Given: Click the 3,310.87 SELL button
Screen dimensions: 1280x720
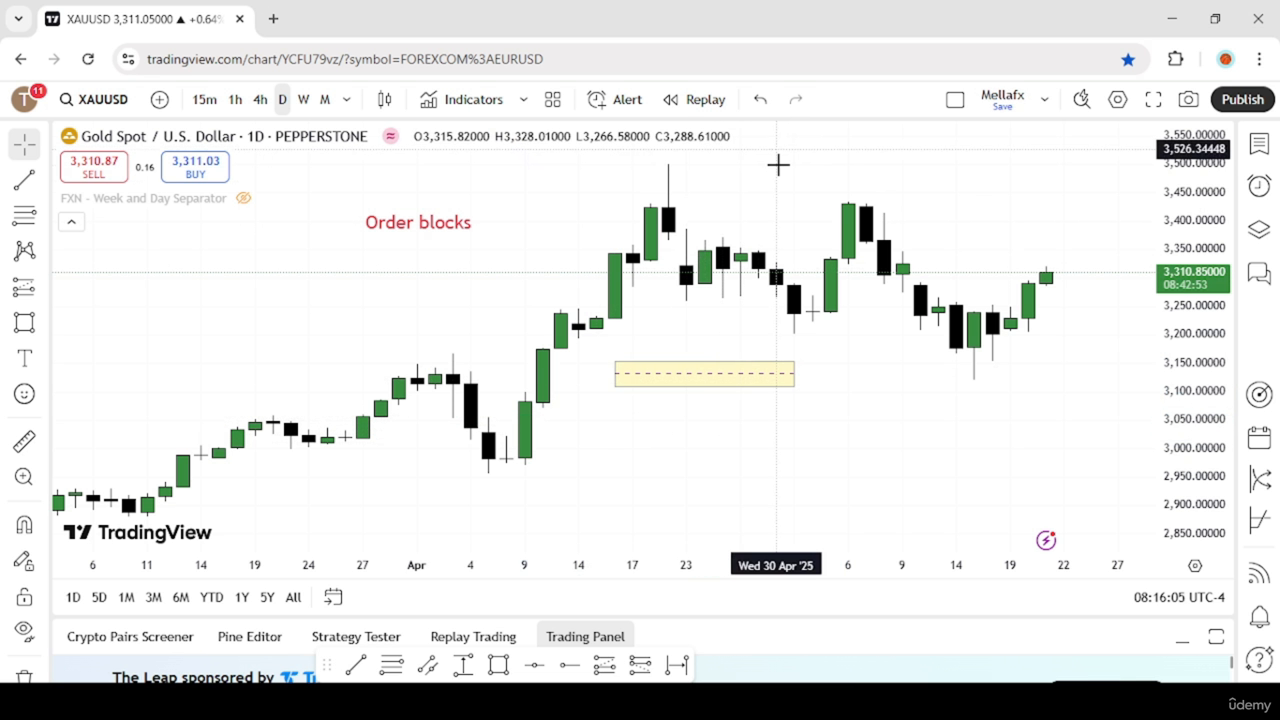Looking at the screenshot, I should (x=94, y=166).
